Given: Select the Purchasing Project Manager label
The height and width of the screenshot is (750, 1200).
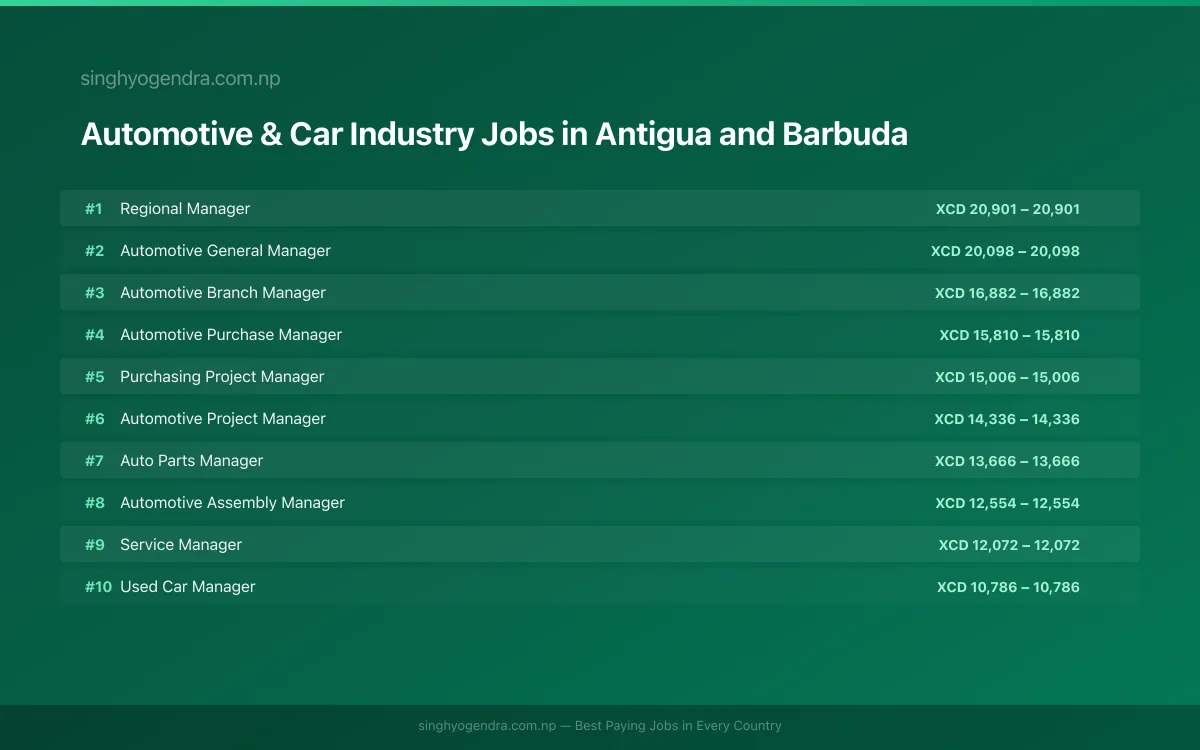Looking at the screenshot, I should pyautogui.click(x=222, y=377).
